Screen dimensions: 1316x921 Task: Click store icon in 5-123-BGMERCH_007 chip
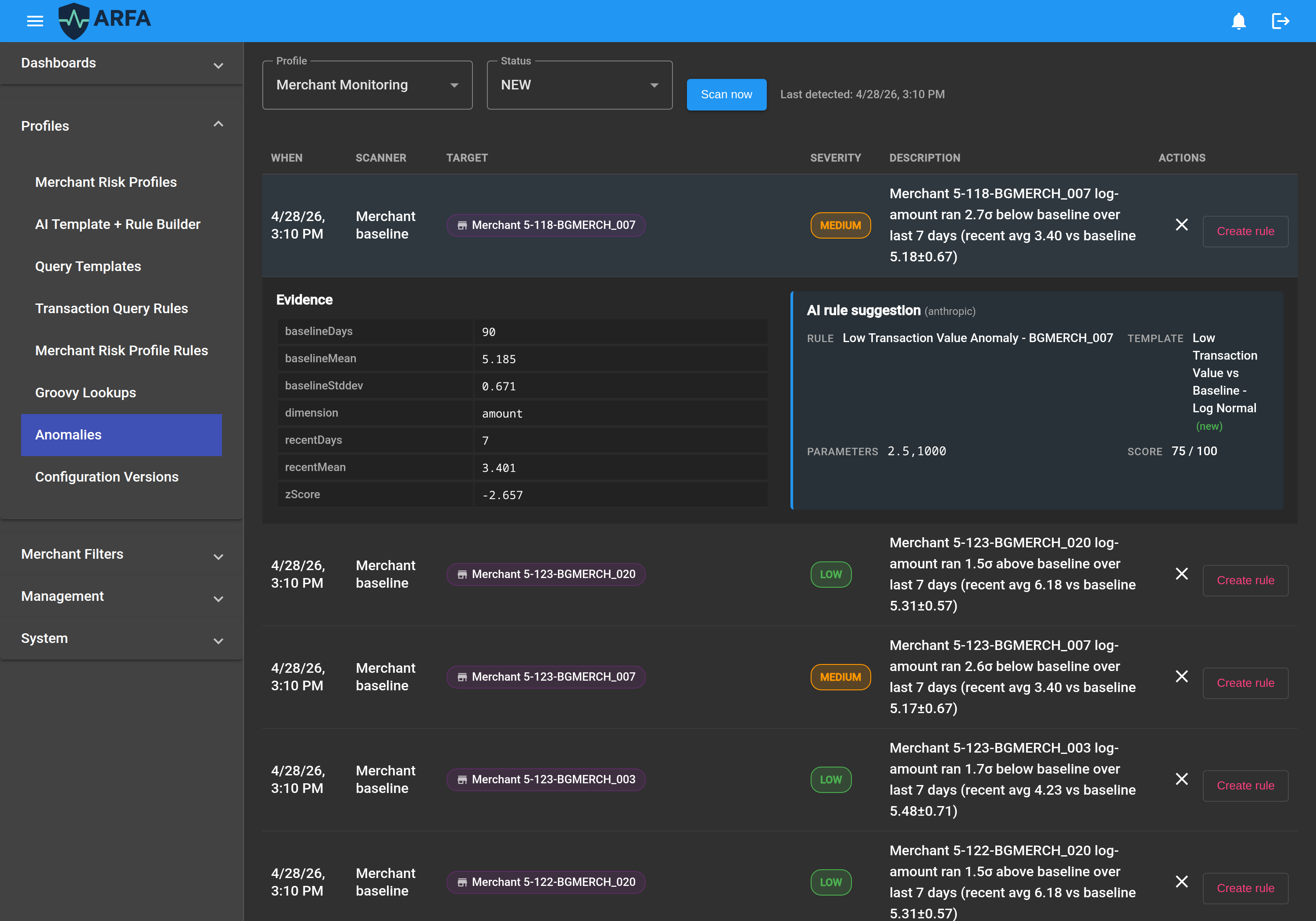[x=462, y=677]
